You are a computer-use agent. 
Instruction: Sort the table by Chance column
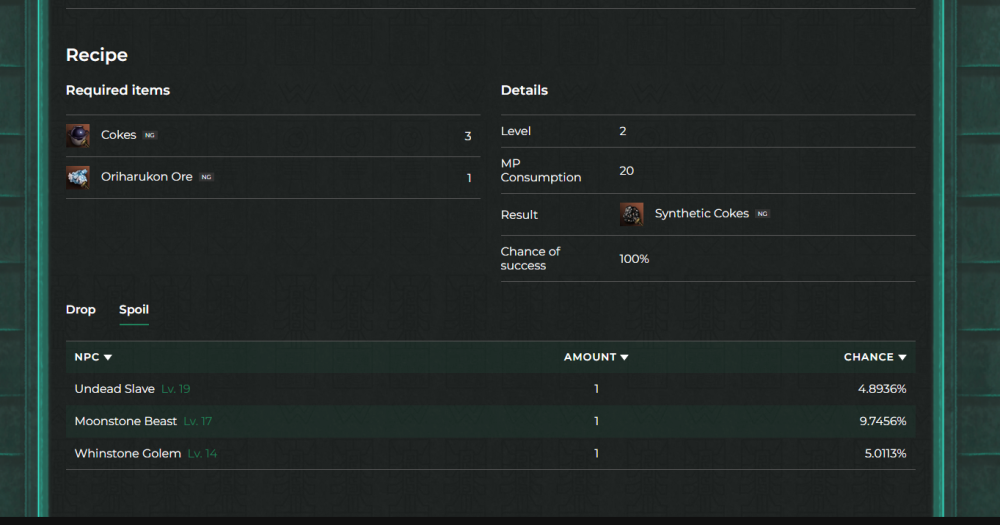click(x=874, y=357)
